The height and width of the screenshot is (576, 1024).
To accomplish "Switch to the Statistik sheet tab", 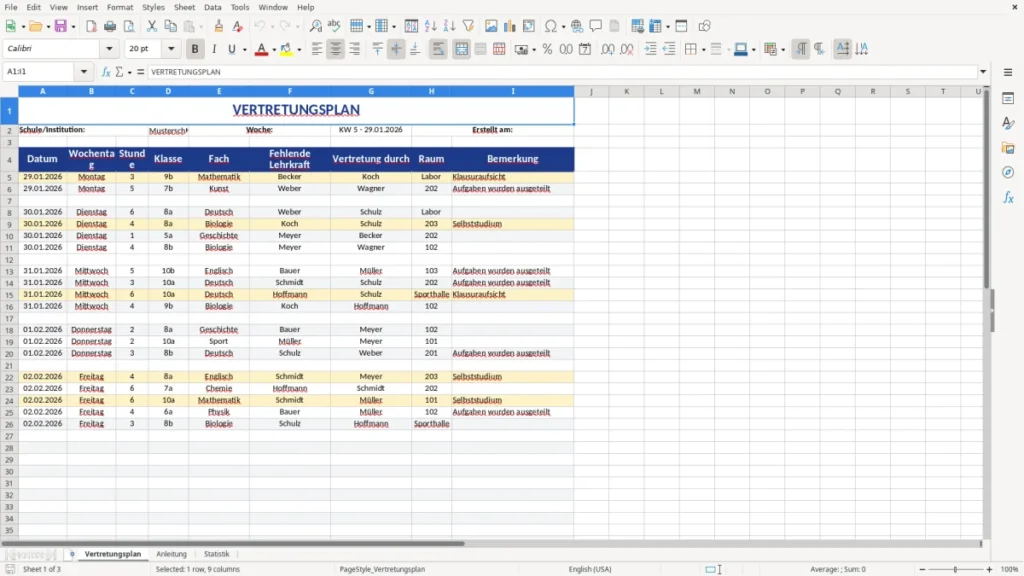I will click(x=216, y=554).
